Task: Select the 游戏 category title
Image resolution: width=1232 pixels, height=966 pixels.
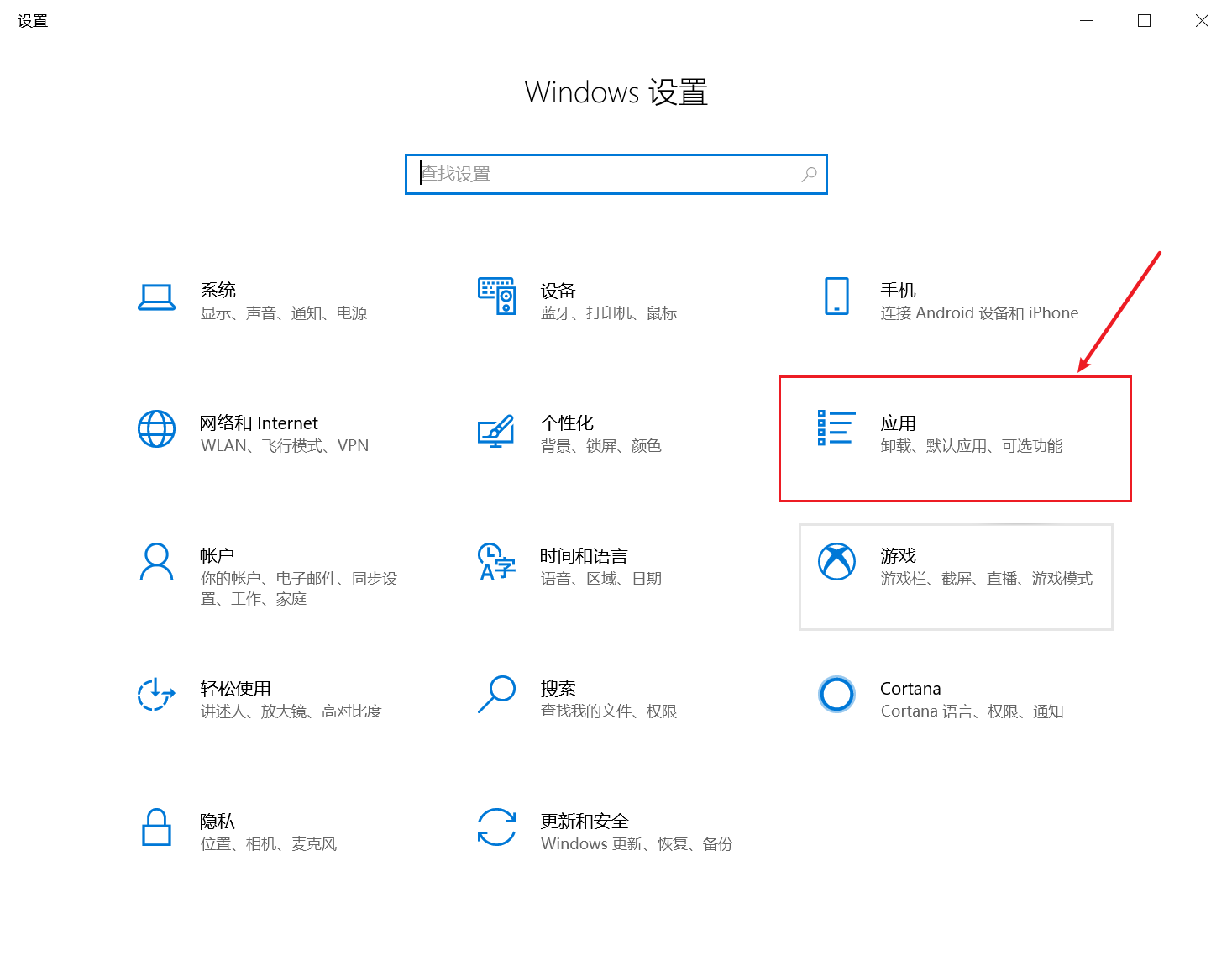Action: coord(899,556)
